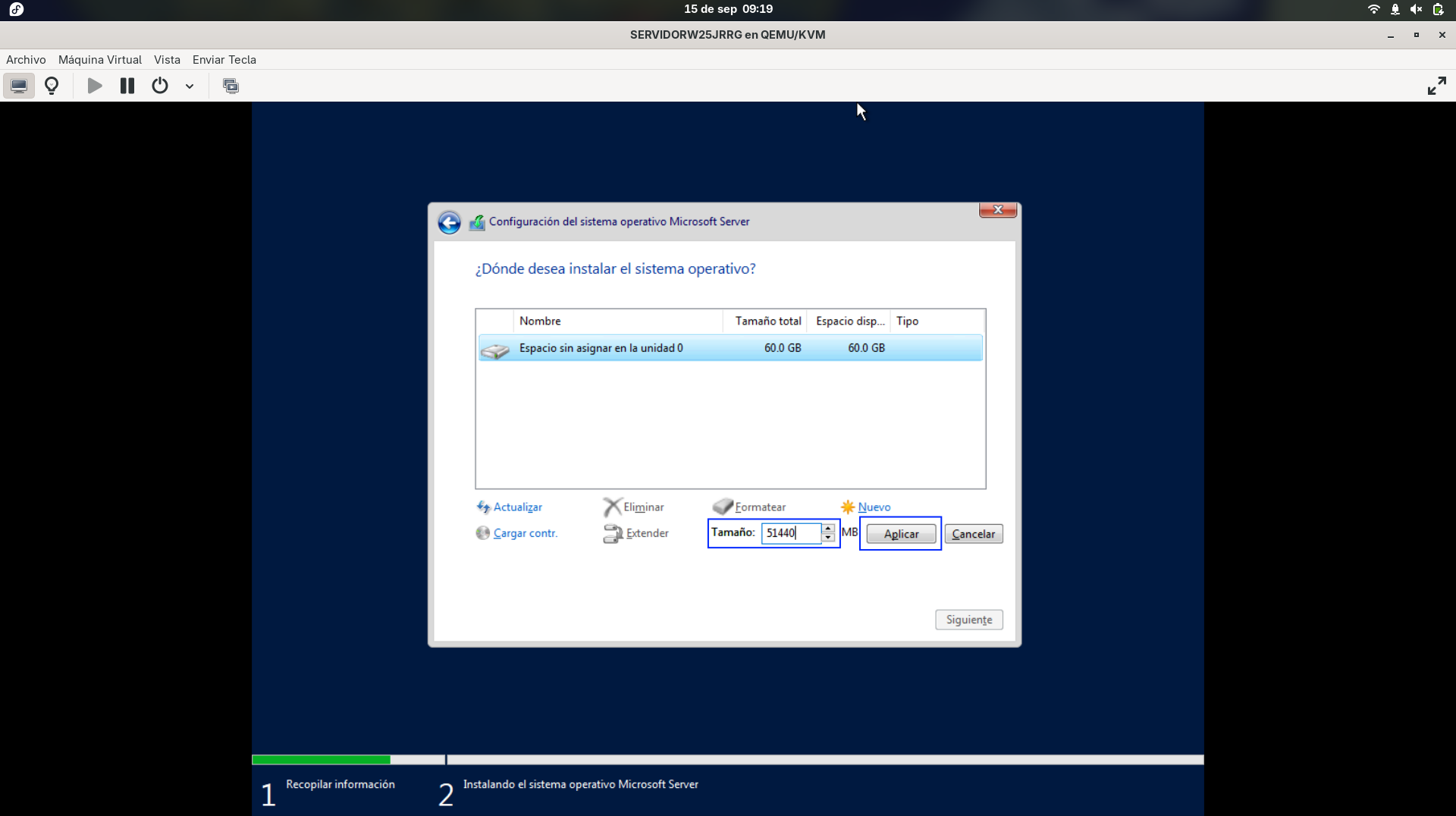Expand the shutdown options dropdown arrow
Image resolution: width=1456 pixels, height=816 pixels.
pos(190,86)
